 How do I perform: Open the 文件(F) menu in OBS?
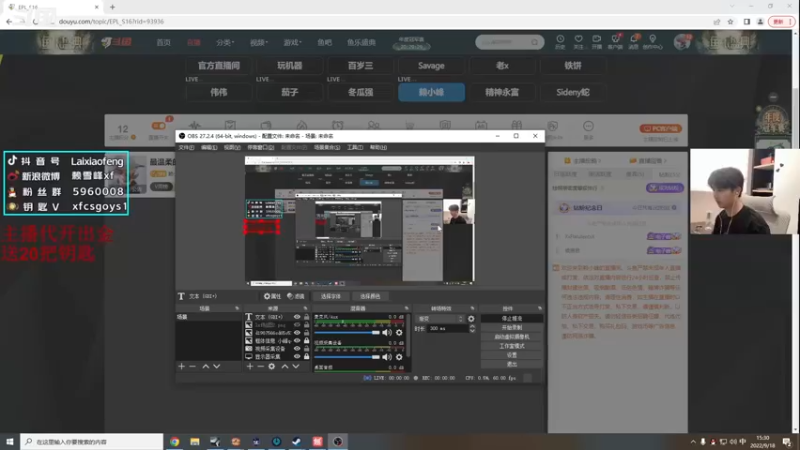pos(186,147)
